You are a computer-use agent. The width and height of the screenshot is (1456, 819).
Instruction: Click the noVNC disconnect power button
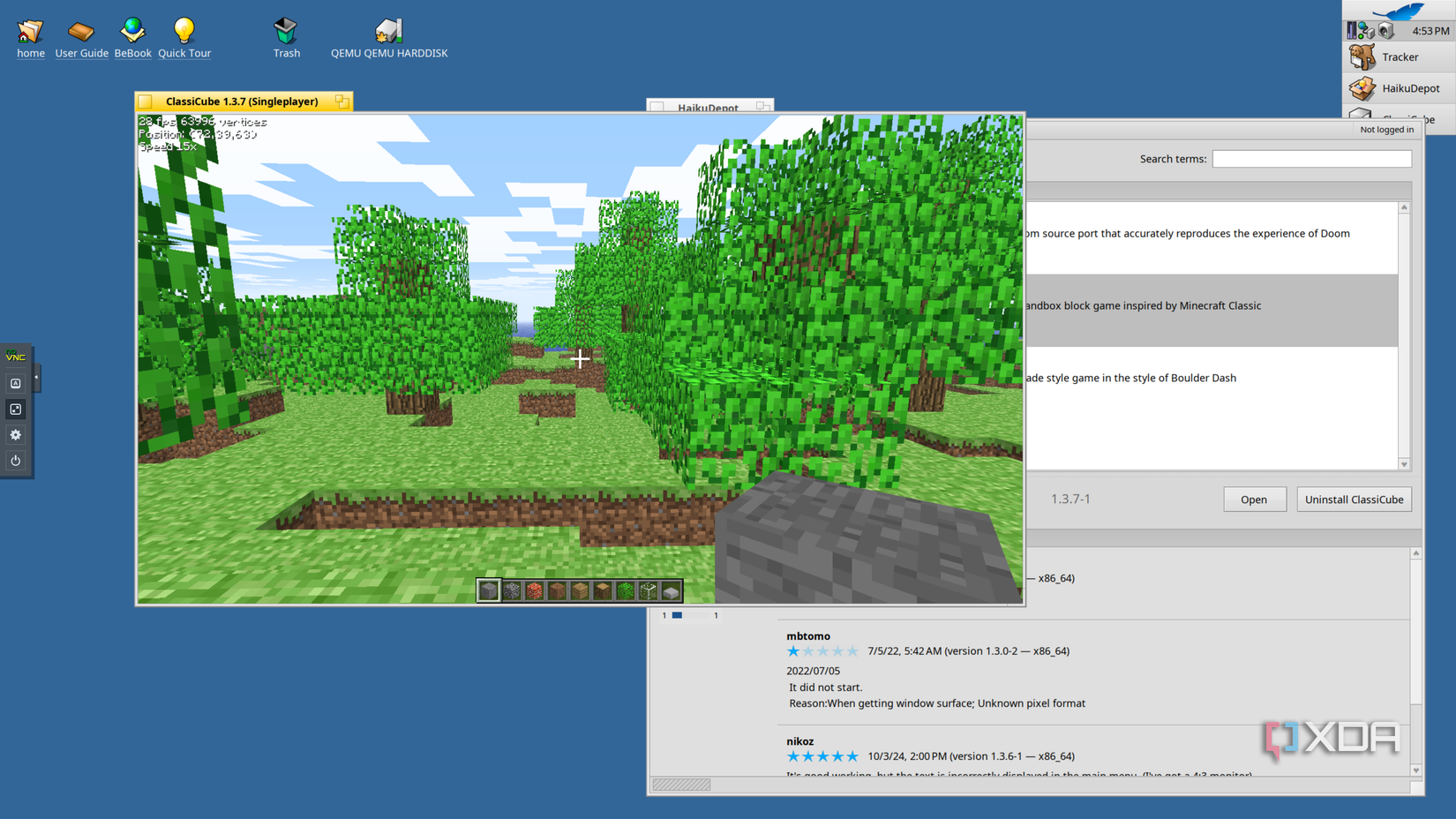pos(16,460)
